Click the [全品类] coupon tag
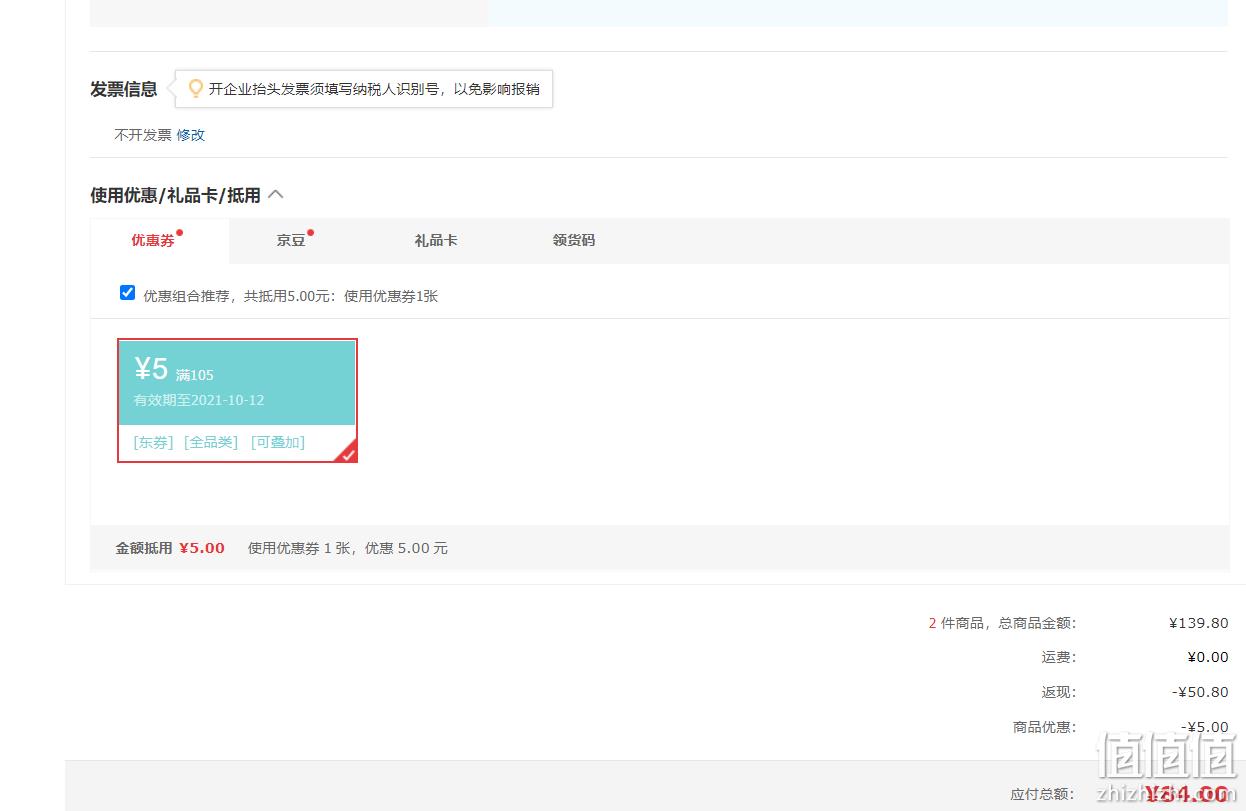 pyautogui.click(x=211, y=442)
